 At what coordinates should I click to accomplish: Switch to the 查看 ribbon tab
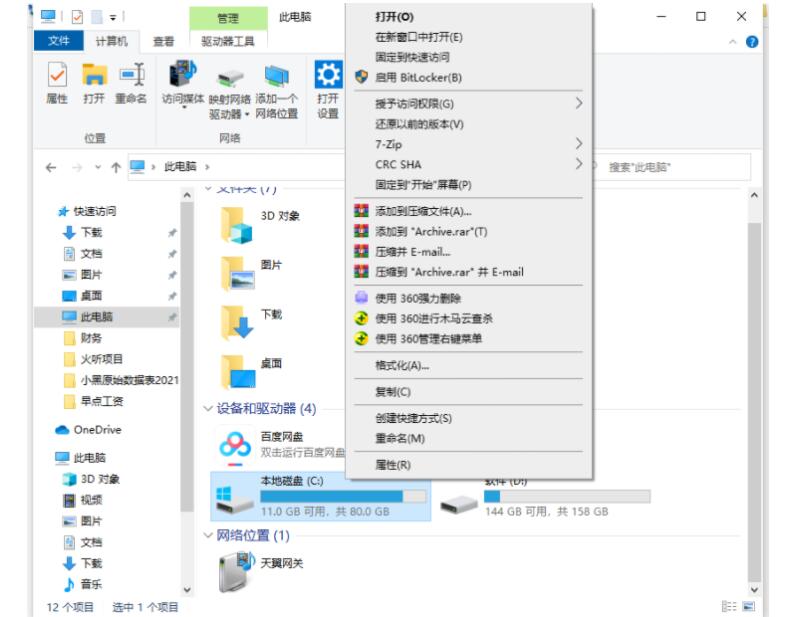point(164,41)
